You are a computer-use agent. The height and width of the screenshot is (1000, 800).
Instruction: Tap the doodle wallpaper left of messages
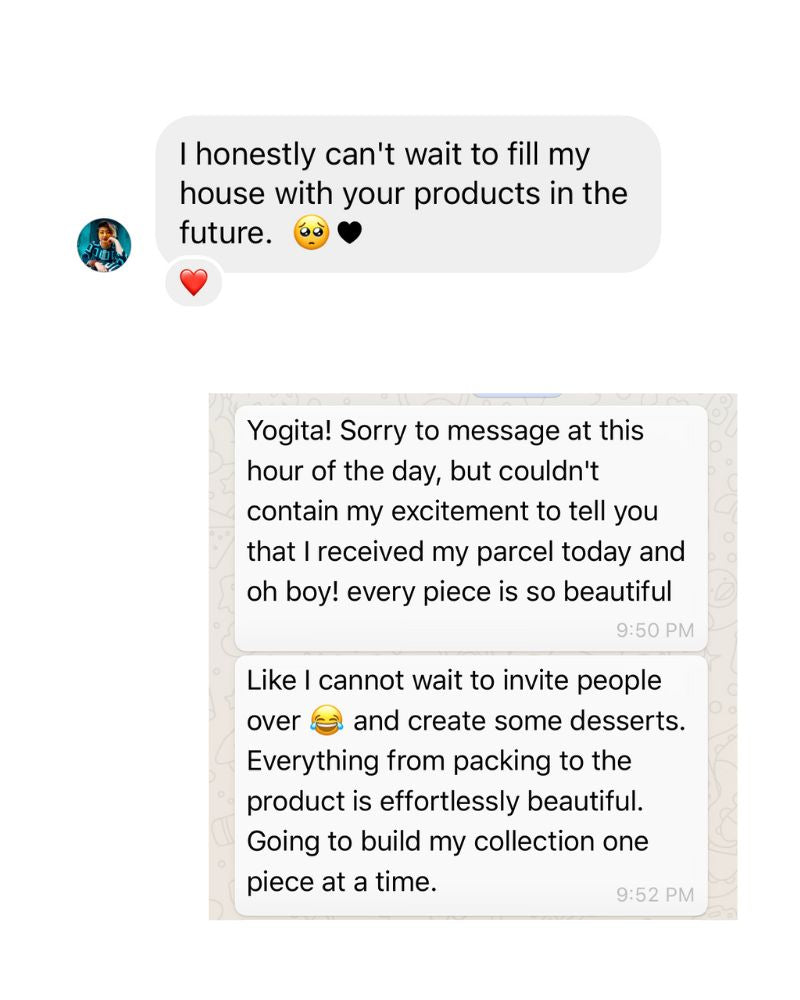[x=221, y=650]
